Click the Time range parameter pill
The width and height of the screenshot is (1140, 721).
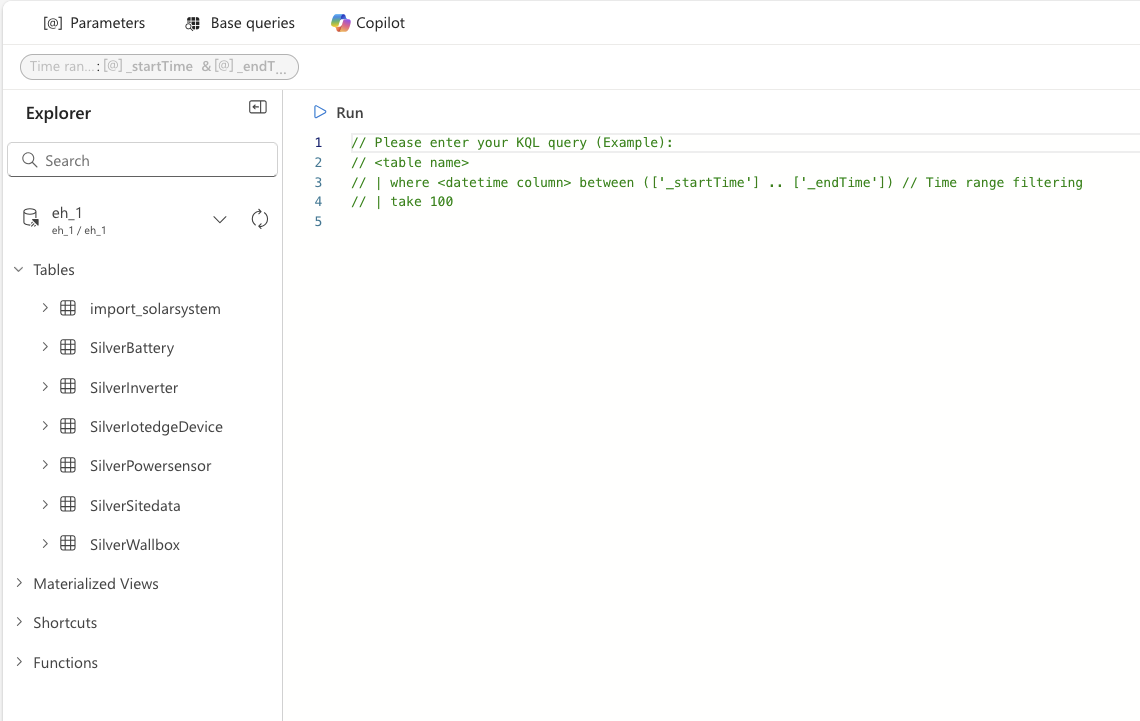[159, 67]
